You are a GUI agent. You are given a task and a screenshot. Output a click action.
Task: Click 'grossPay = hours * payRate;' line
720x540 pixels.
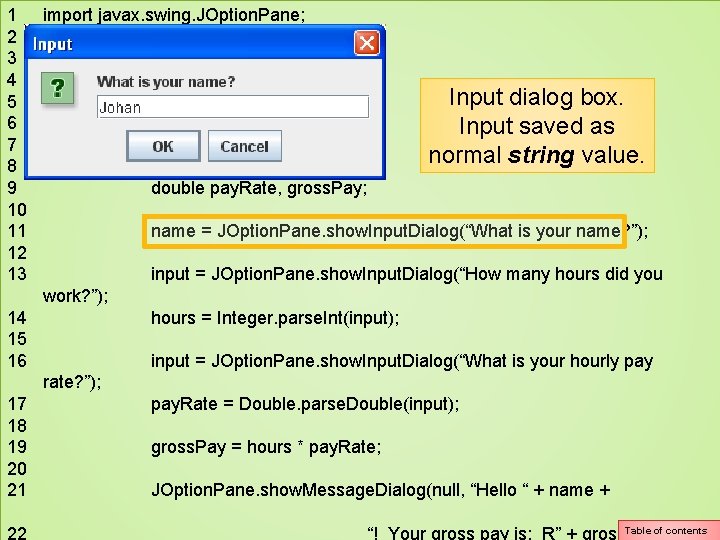pyautogui.click(x=266, y=447)
